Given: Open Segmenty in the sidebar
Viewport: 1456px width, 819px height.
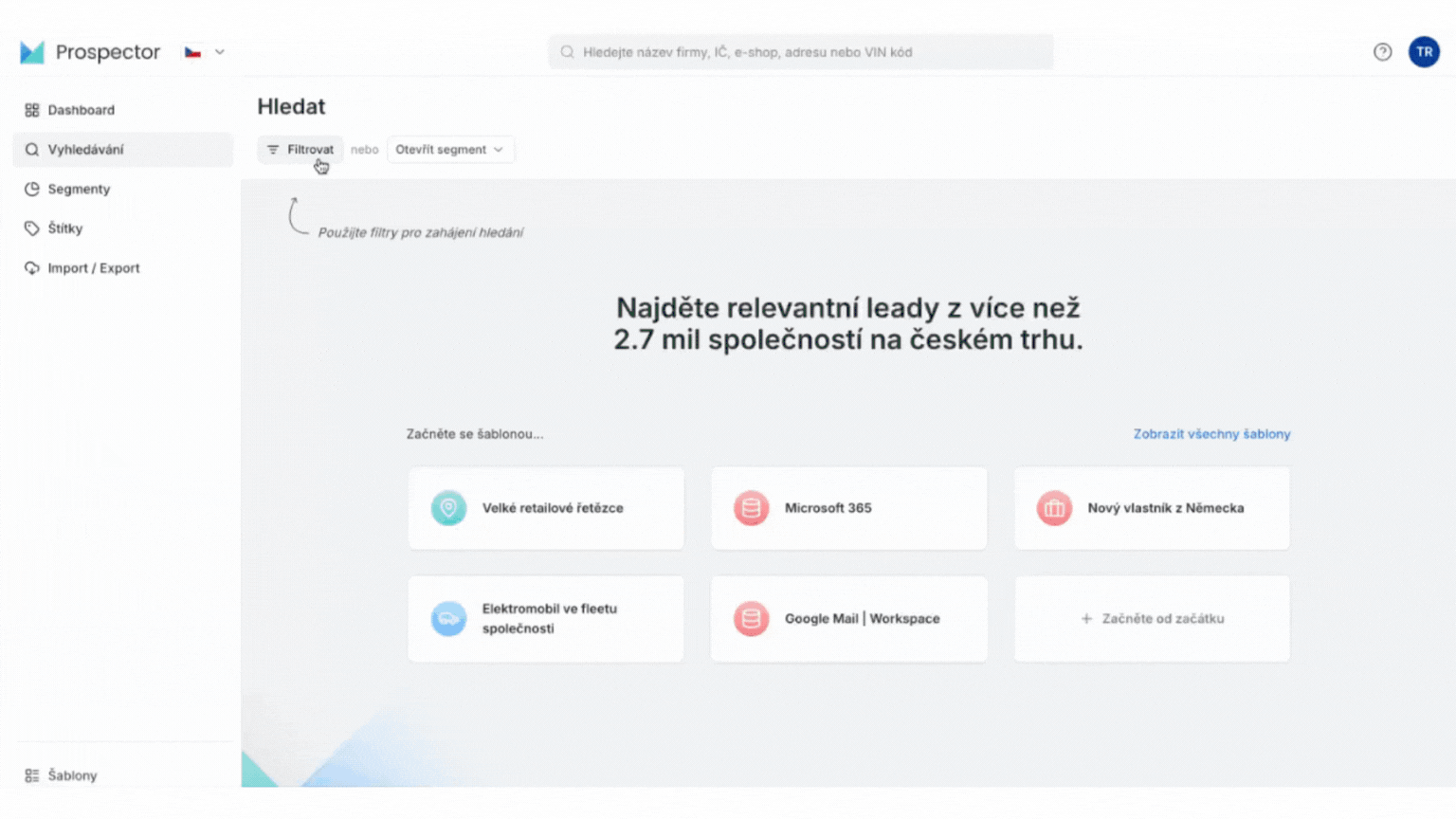Looking at the screenshot, I should click(79, 190).
